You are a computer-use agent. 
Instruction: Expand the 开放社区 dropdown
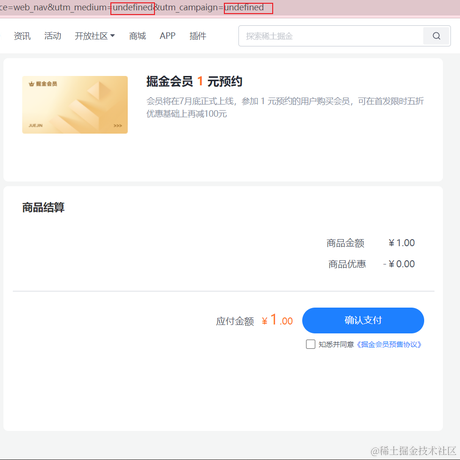click(x=95, y=36)
